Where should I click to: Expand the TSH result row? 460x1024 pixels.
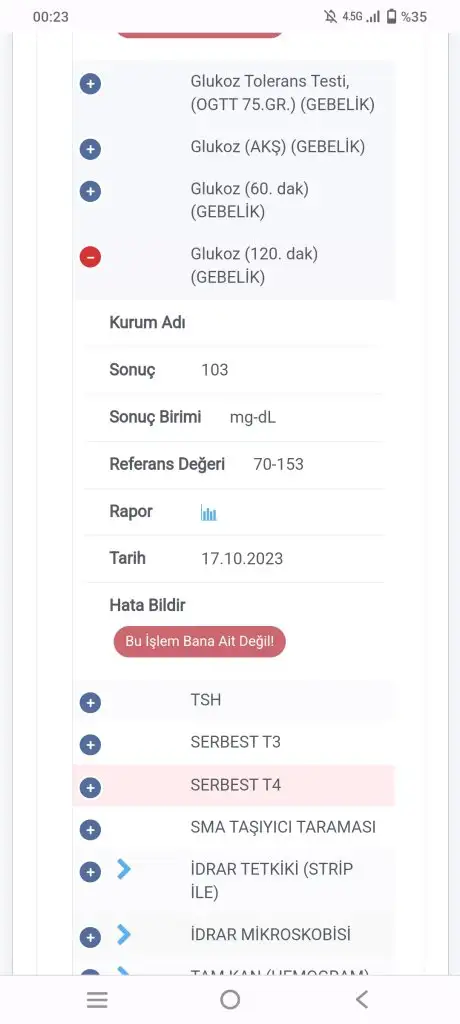click(x=90, y=703)
